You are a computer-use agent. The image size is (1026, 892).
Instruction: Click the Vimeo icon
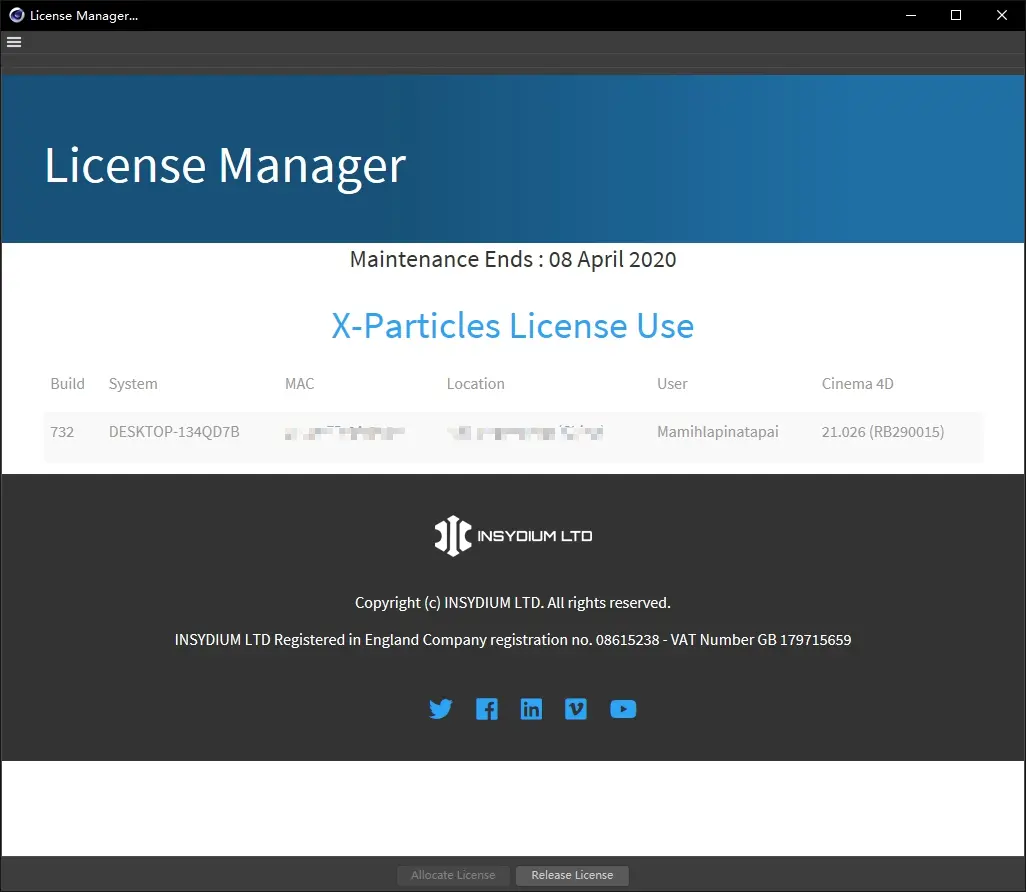click(x=576, y=709)
